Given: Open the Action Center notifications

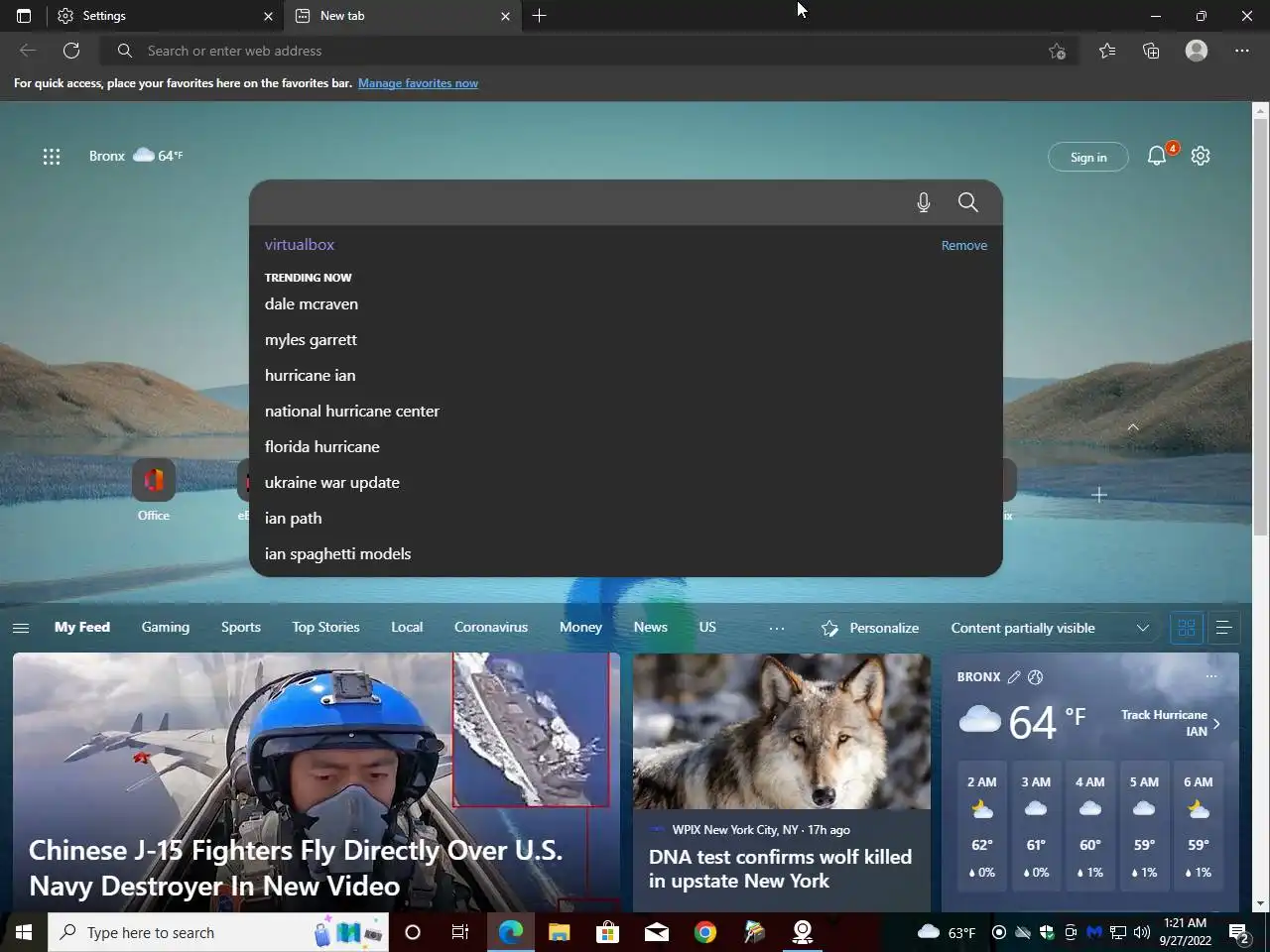Looking at the screenshot, I should [1239, 932].
